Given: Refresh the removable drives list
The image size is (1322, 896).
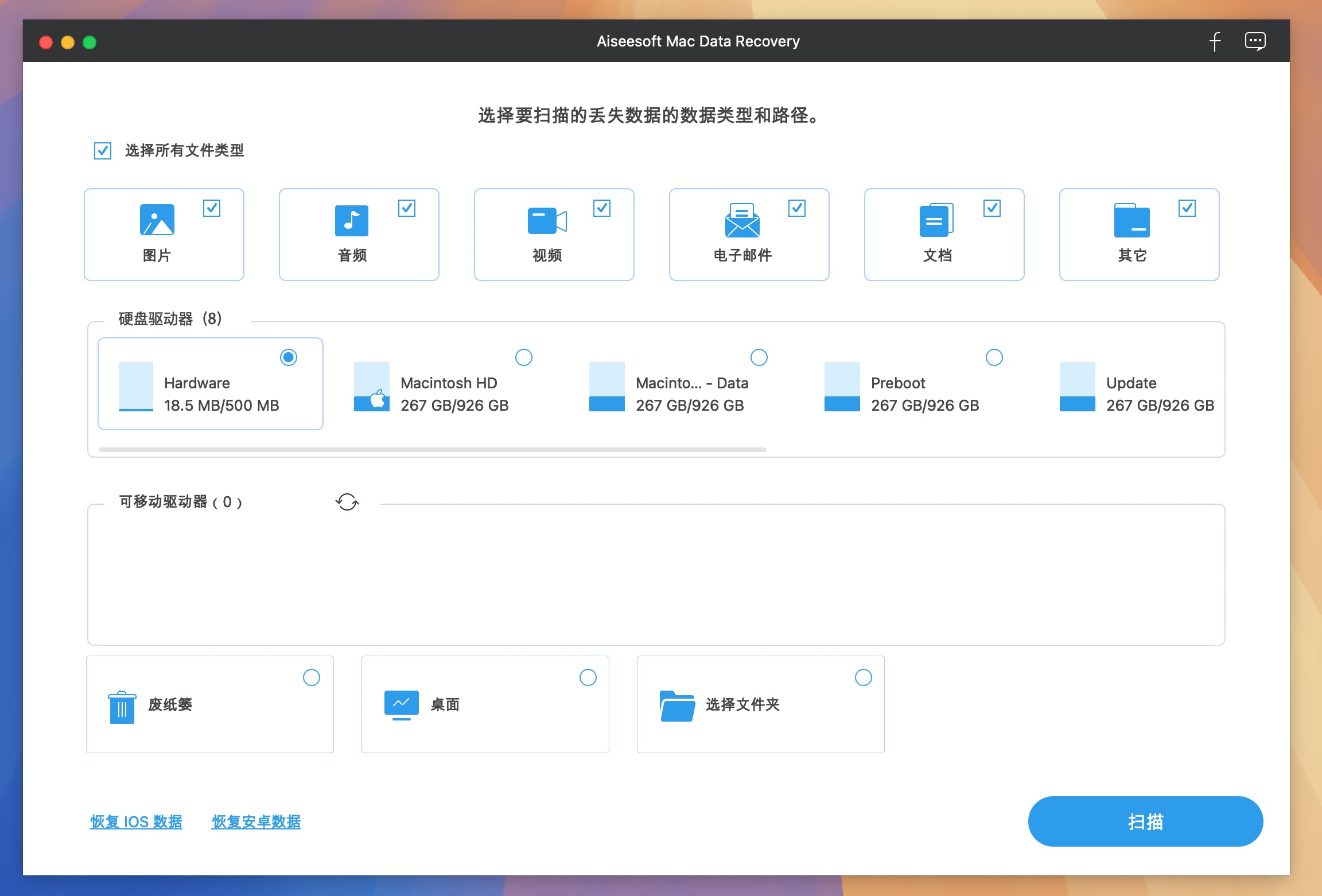Looking at the screenshot, I should (x=347, y=502).
